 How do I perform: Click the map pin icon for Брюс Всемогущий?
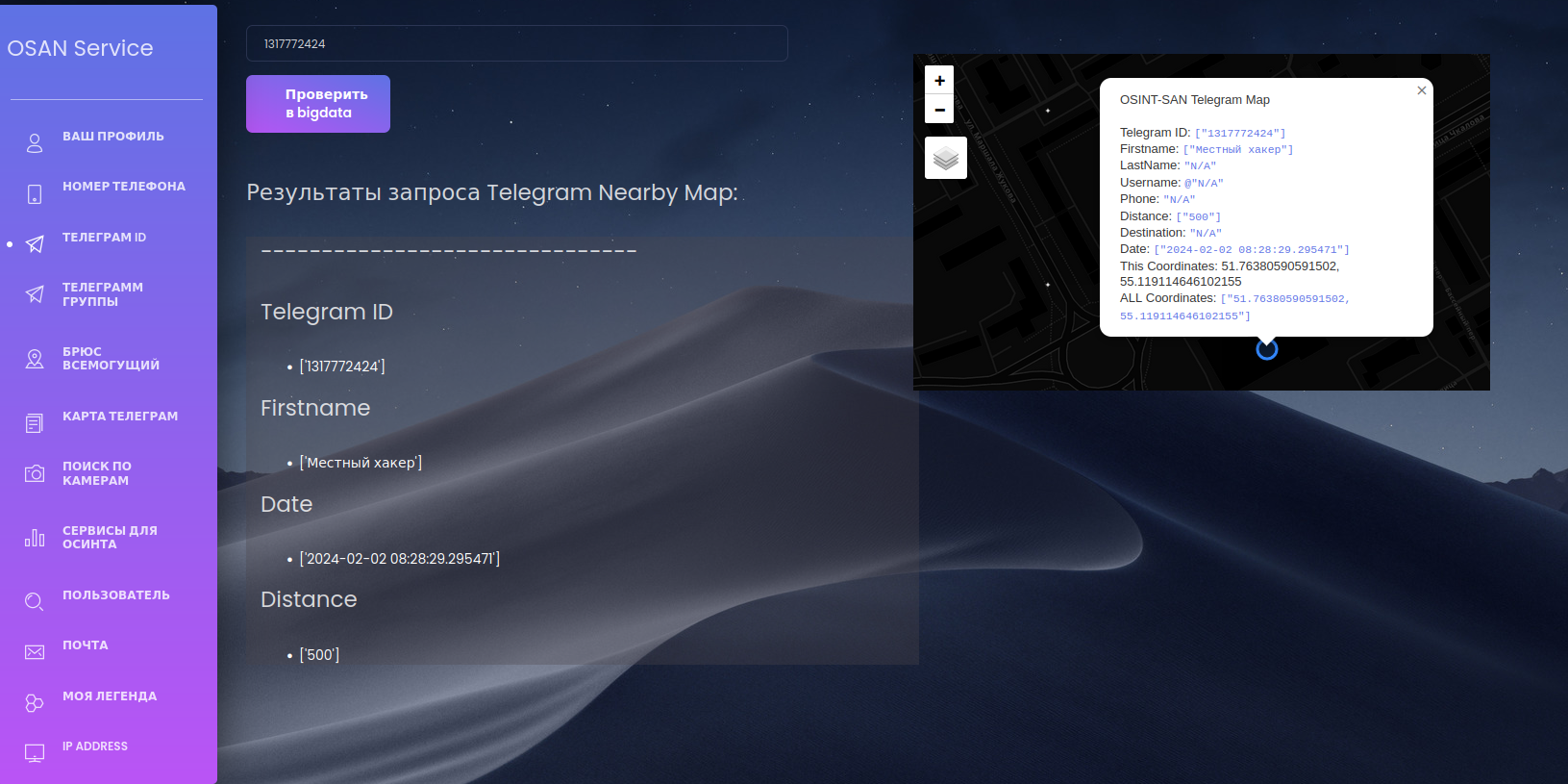pos(35,359)
